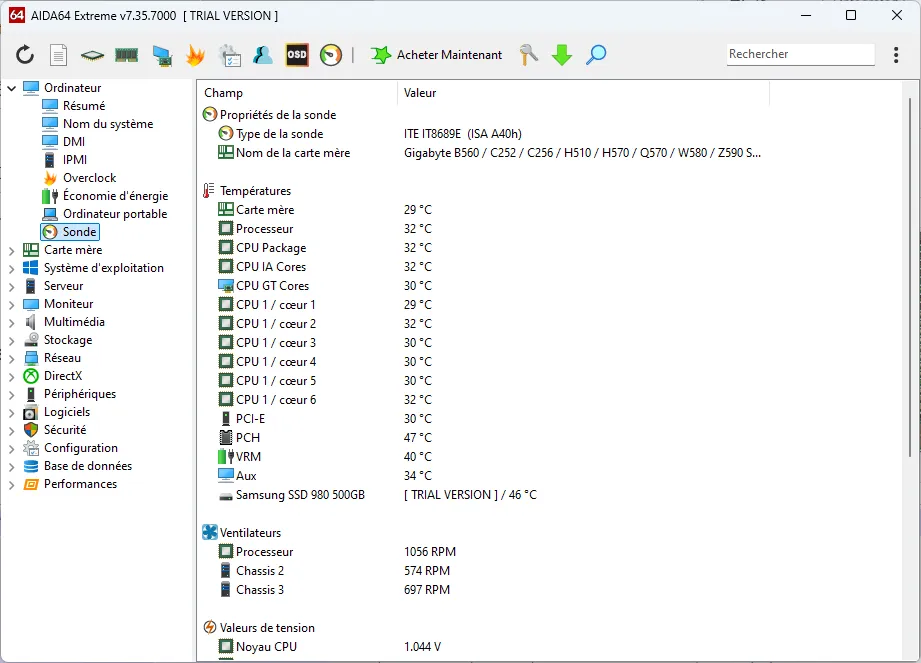Expand the Moniteur node
The width and height of the screenshot is (921, 663).
pyautogui.click(x=12, y=305)
